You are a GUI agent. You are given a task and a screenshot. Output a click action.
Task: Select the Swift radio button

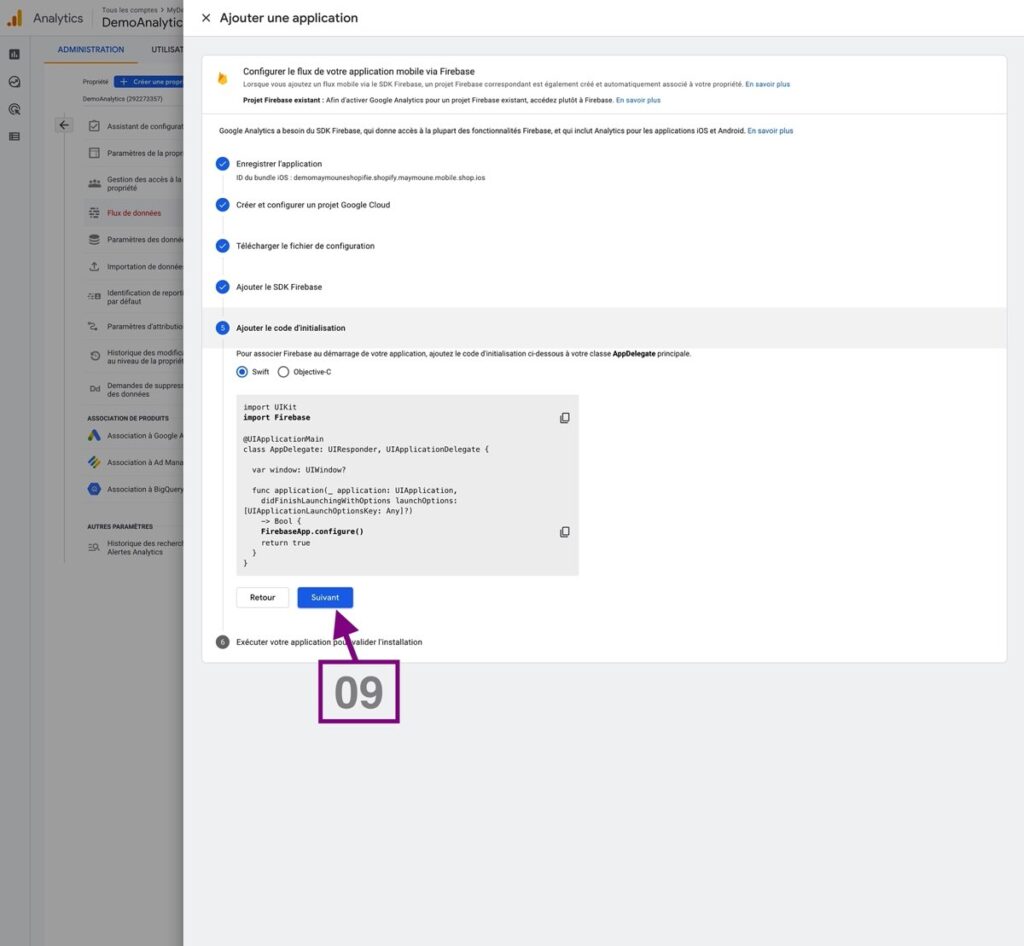[242, 371]
